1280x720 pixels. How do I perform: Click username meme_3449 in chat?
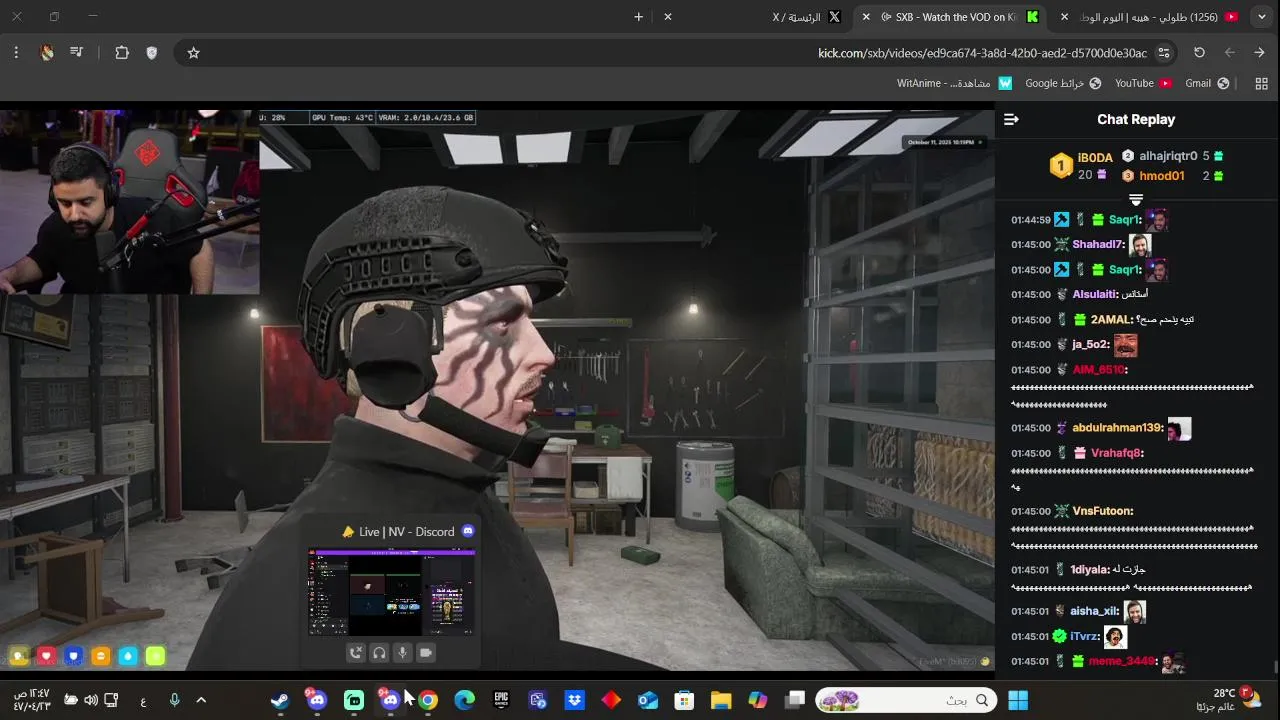click(x=1122, y=661)
